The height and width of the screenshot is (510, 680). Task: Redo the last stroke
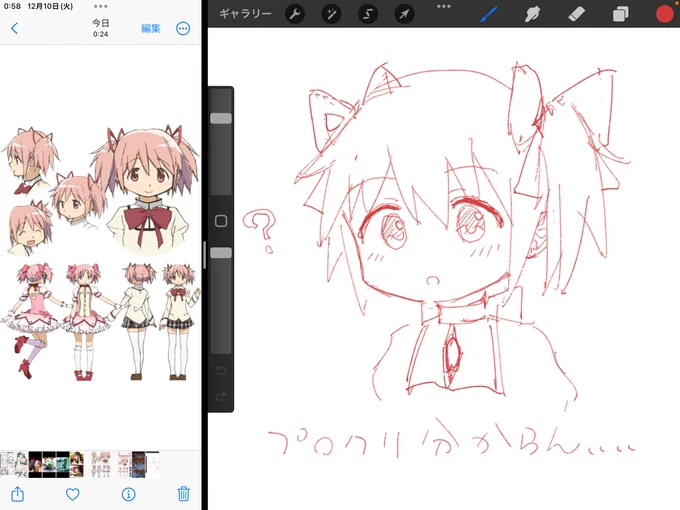[x=221, y=396]
